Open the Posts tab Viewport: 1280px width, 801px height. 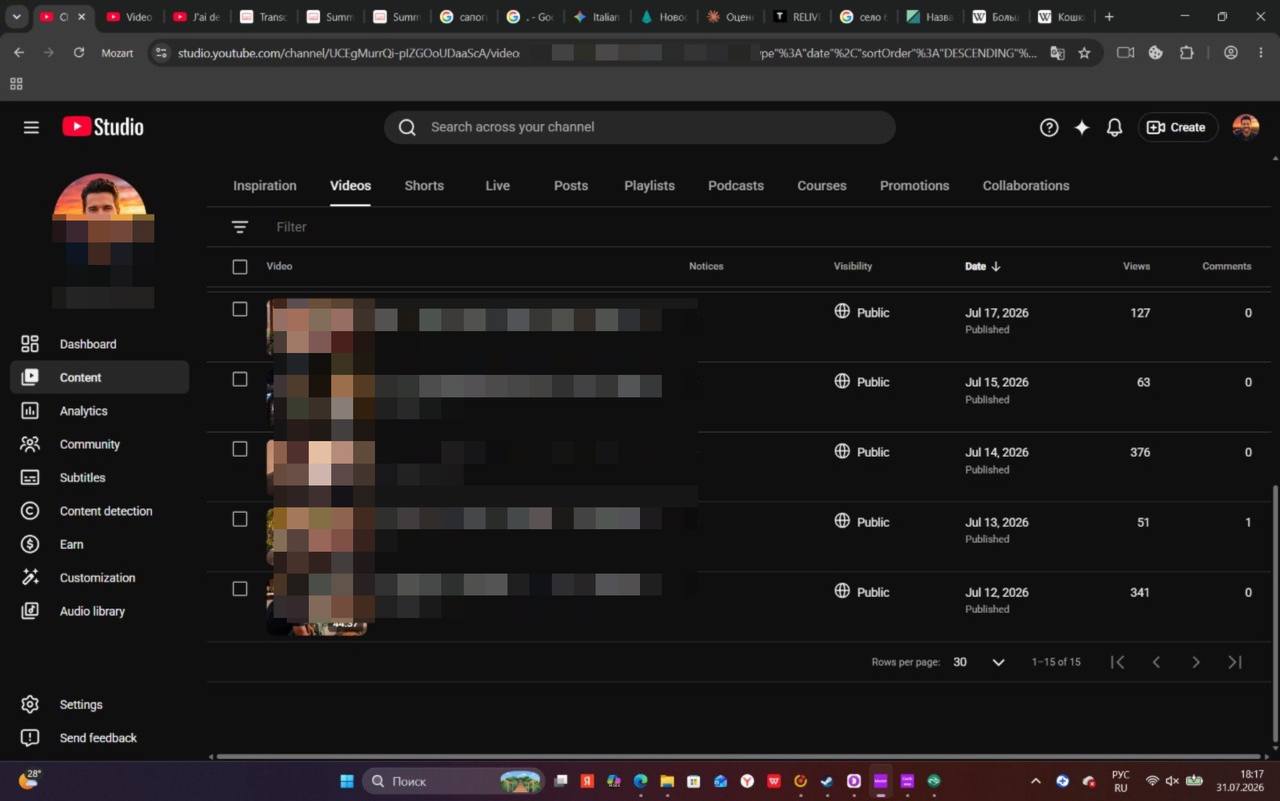click(x=571, y=186)
